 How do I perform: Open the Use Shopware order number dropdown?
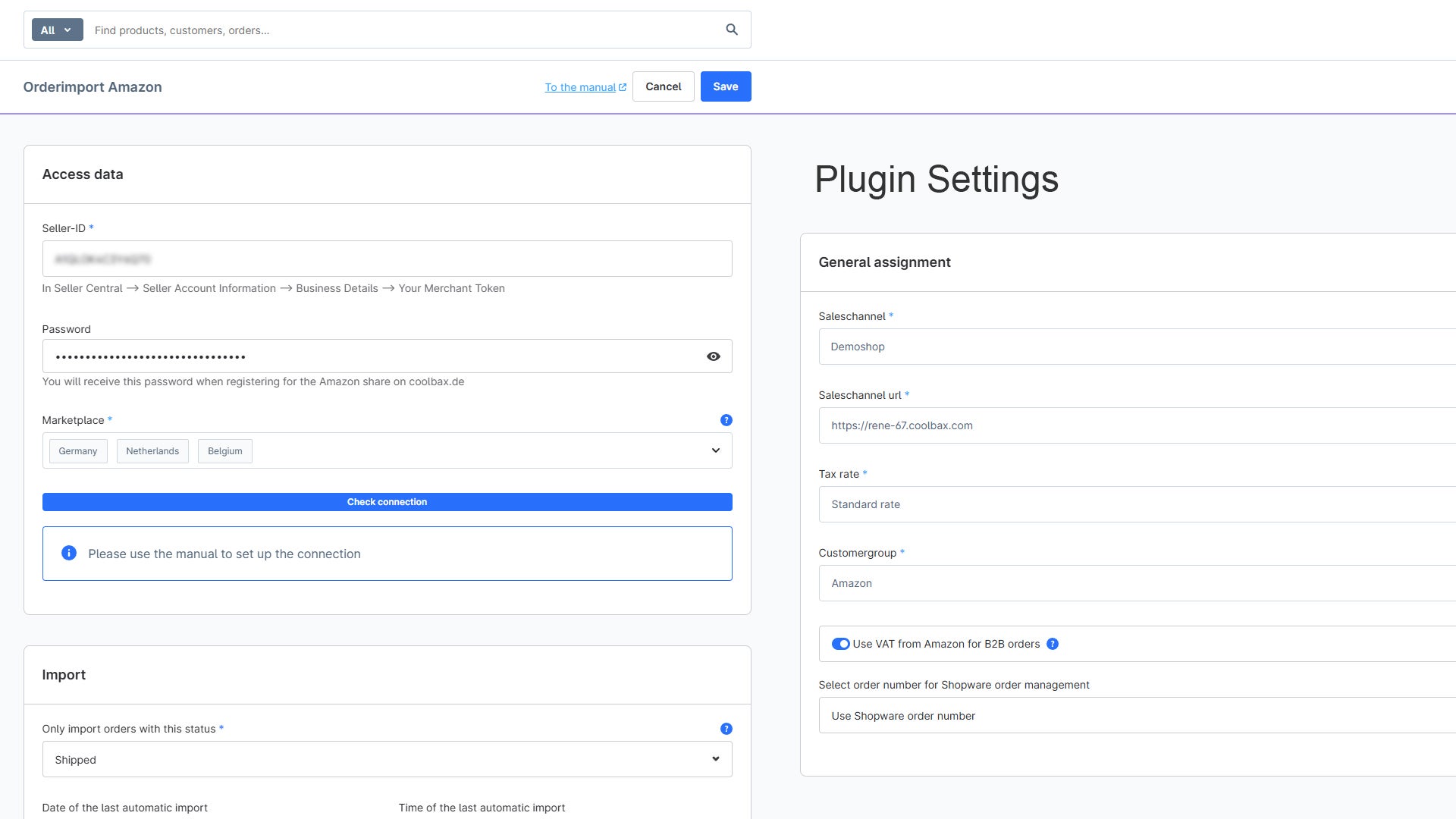tap(1137, 715)
